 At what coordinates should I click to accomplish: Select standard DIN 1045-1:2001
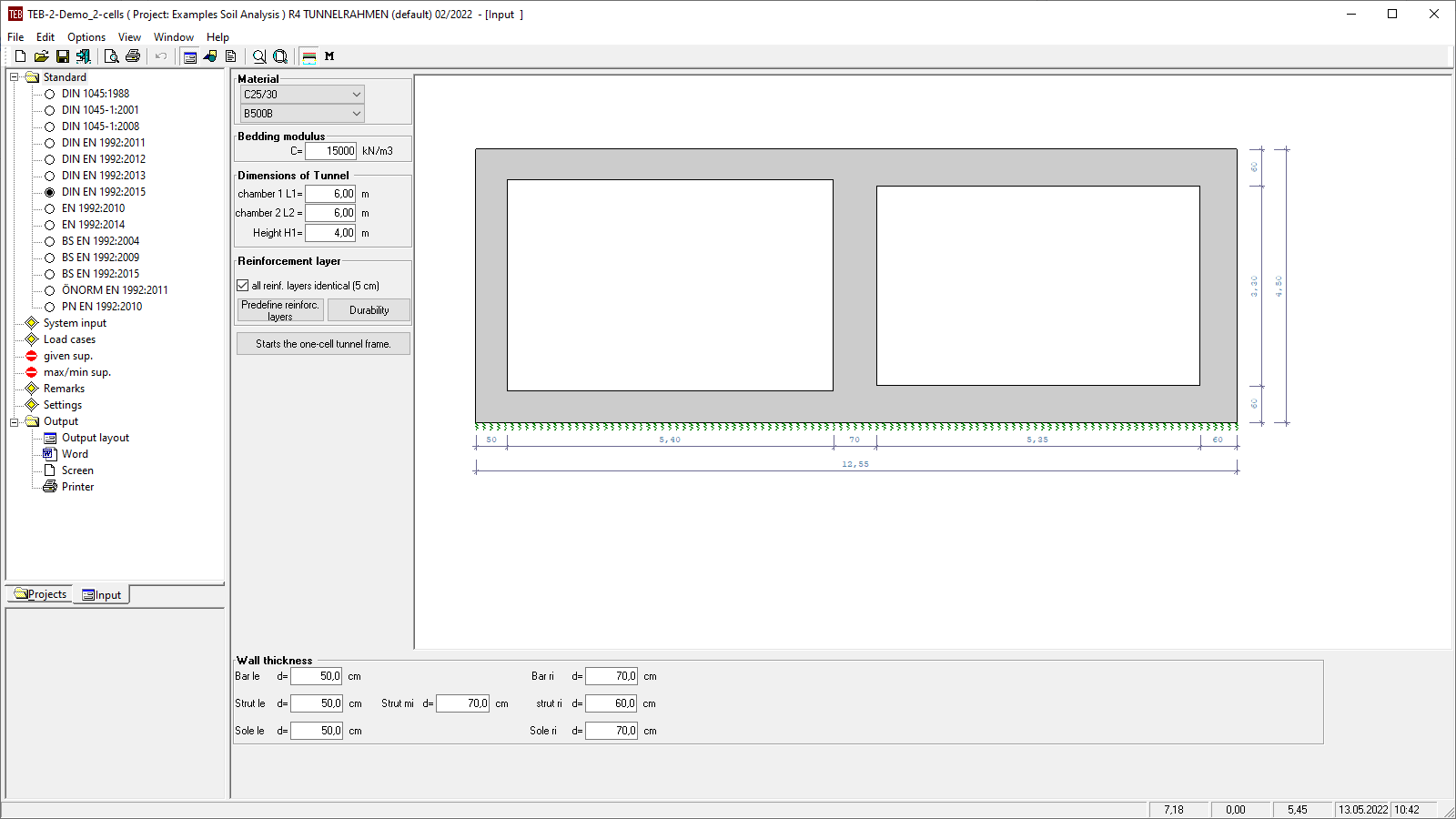[50, 110]
